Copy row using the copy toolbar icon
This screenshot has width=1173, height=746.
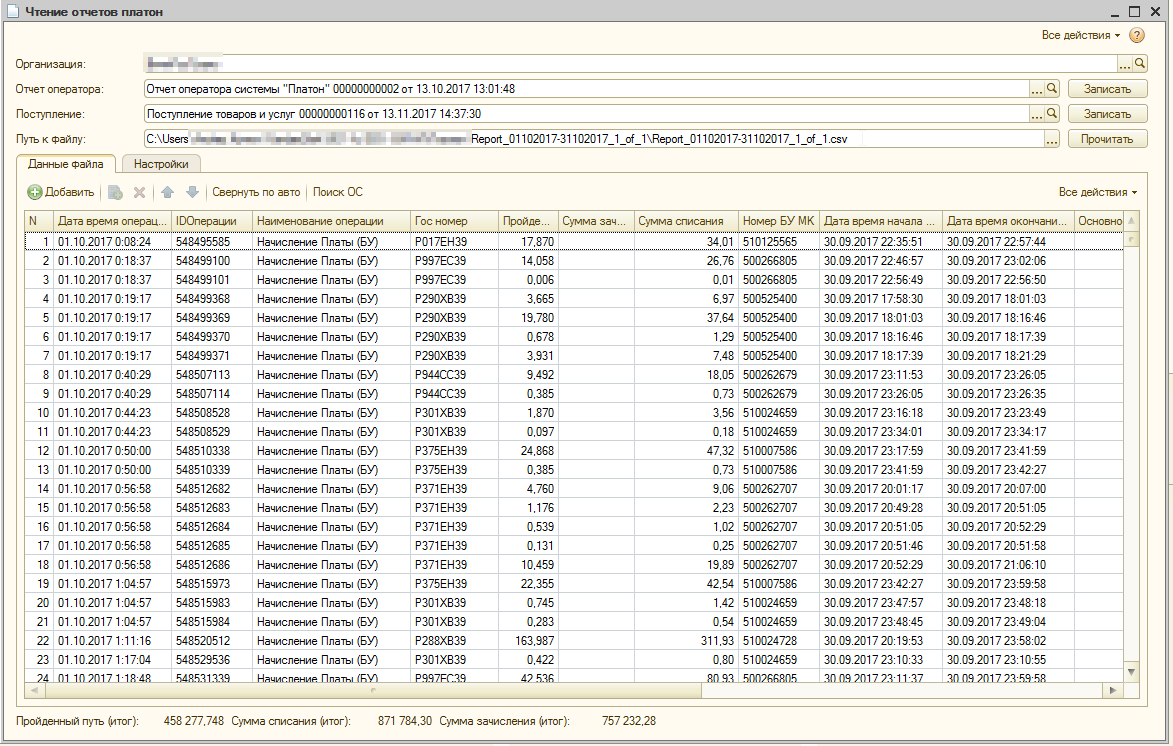click(x=115, y=192)
